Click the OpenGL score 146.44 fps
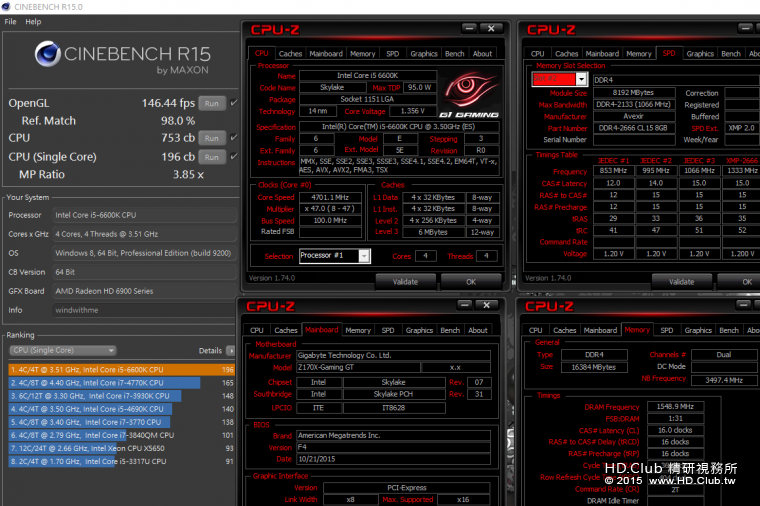The image size is (760, 506). pyautogui.click(x=168, y=103)
